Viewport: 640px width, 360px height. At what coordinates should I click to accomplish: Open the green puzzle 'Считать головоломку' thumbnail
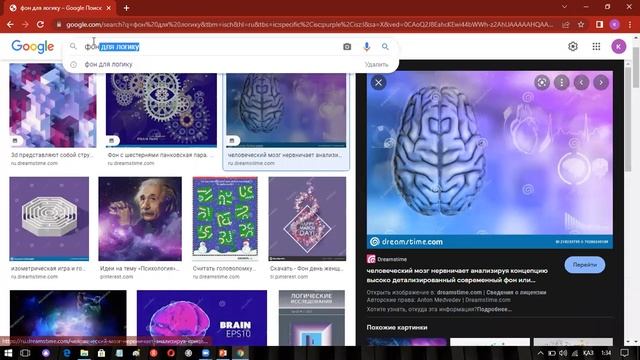(x=225, y=219)
